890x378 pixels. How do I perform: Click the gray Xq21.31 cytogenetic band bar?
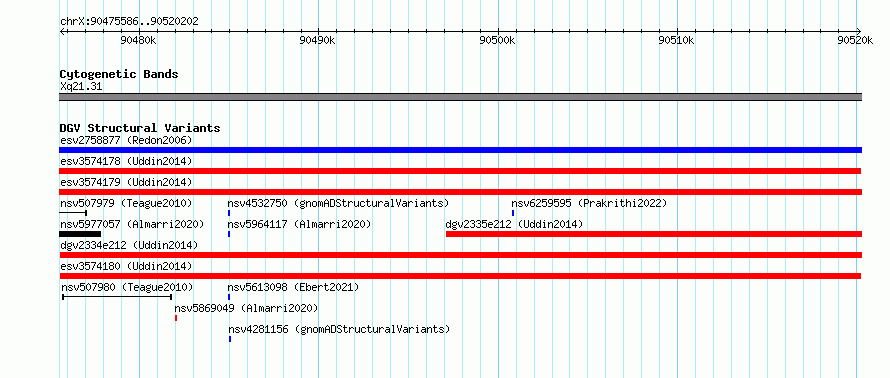point(460,97)
